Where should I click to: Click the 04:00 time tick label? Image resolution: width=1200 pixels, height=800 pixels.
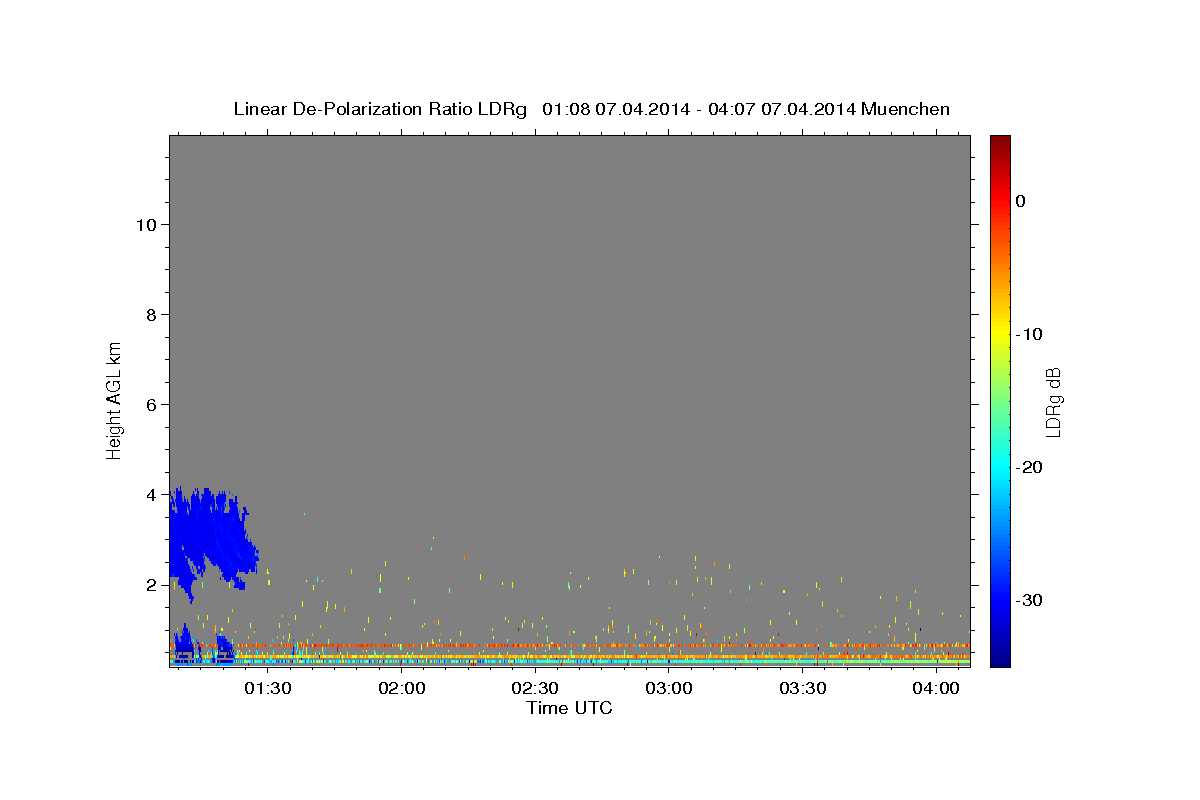pos(936,688)
